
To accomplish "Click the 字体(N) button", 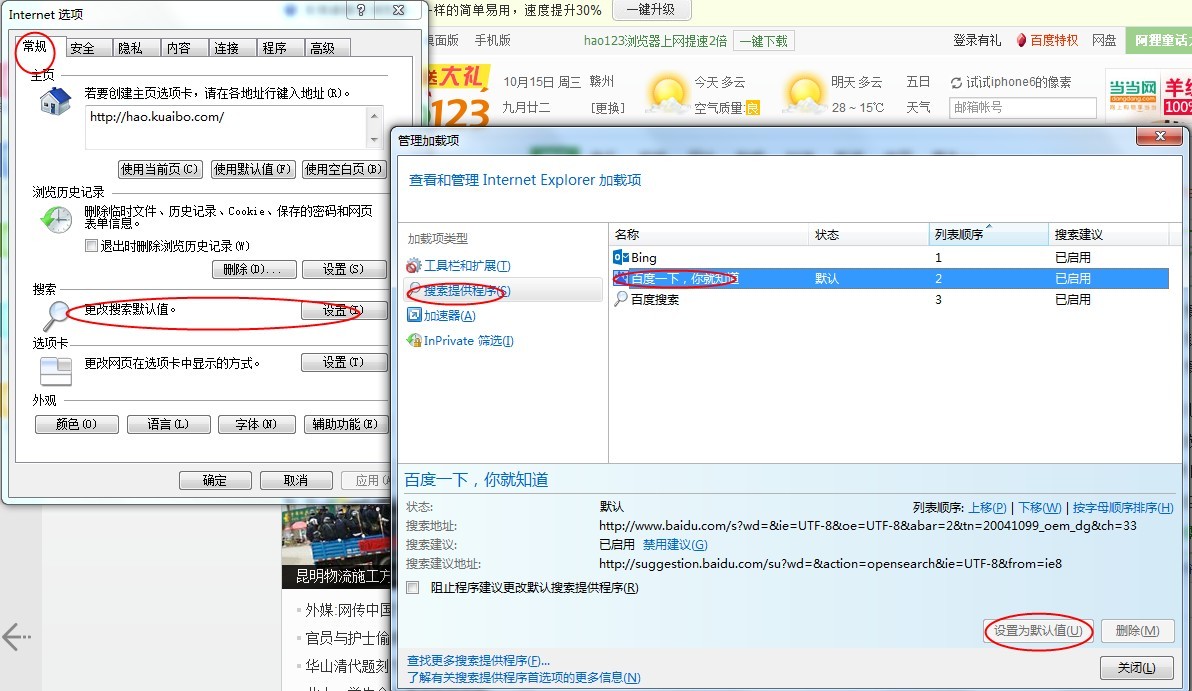I will 256,424.
